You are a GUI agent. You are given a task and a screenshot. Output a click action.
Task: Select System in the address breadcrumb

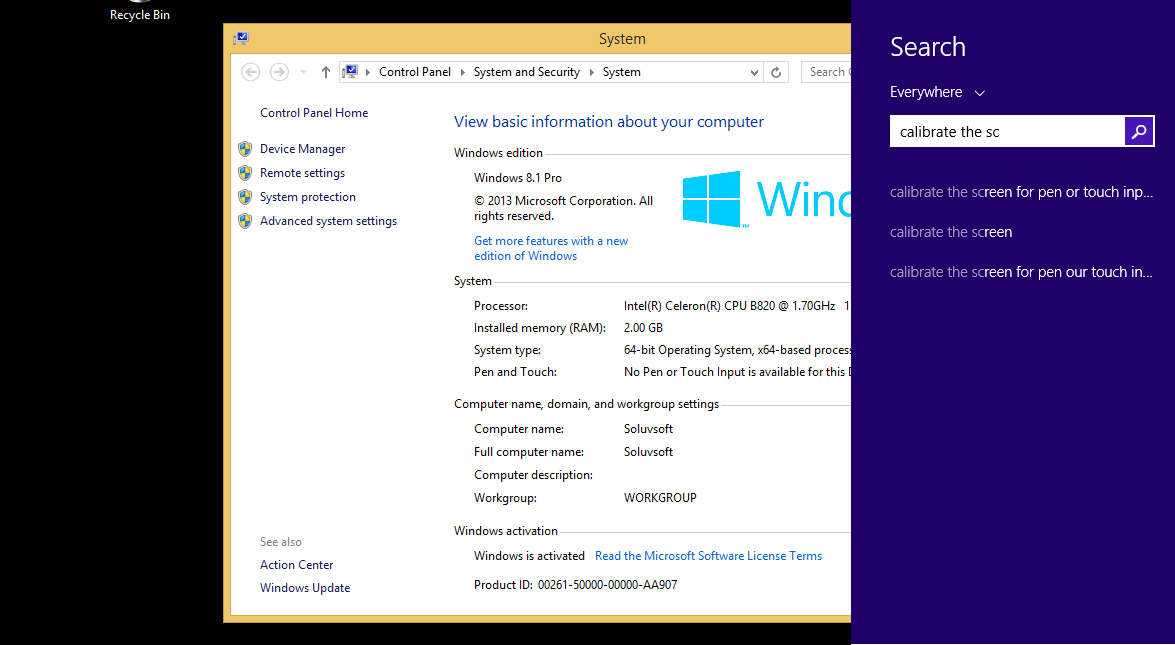622,72
